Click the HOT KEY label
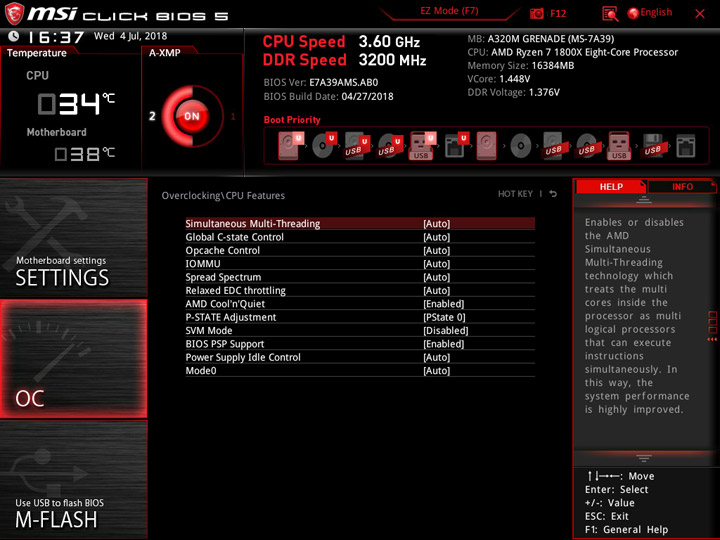720x540 pixels. [x=515, y=194]
